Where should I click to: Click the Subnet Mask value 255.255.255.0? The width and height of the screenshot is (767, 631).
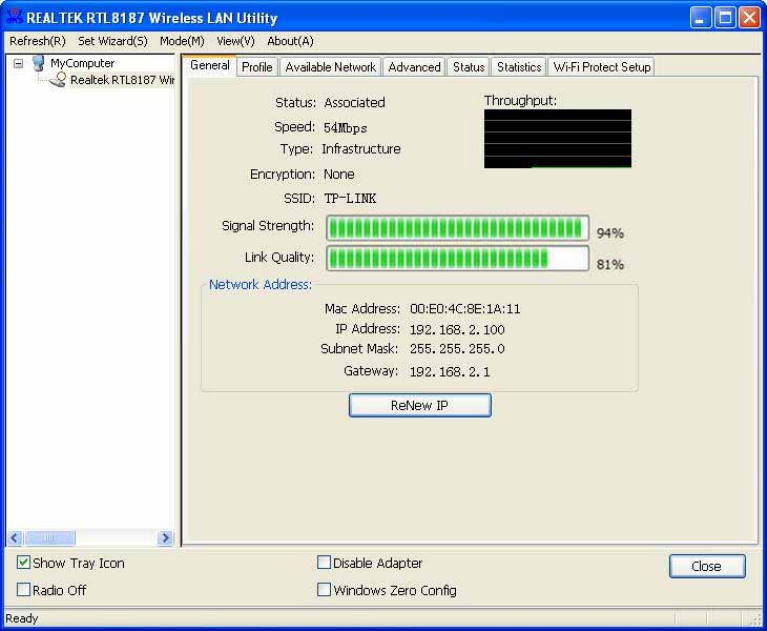coord(457,349)
